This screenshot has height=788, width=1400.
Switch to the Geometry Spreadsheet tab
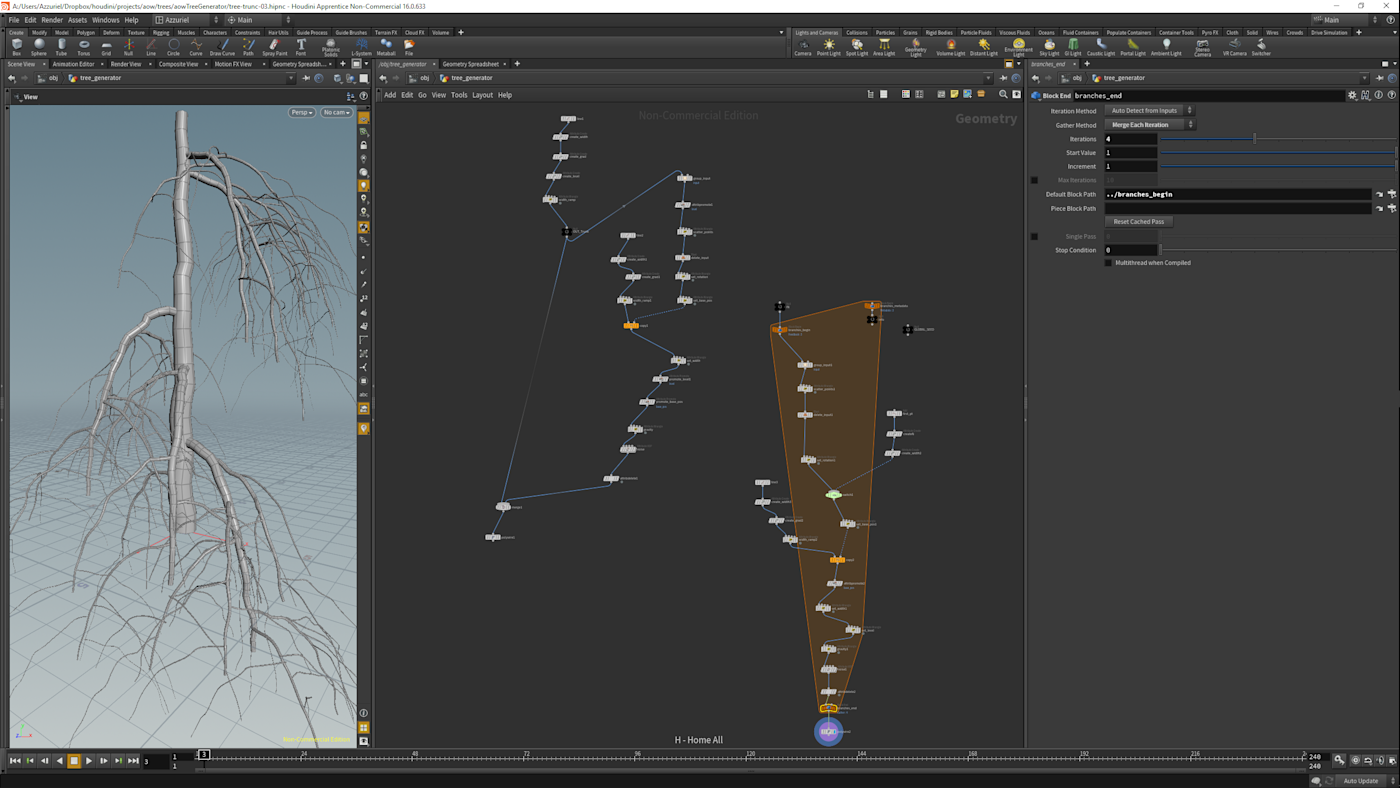tap(470, 64)
